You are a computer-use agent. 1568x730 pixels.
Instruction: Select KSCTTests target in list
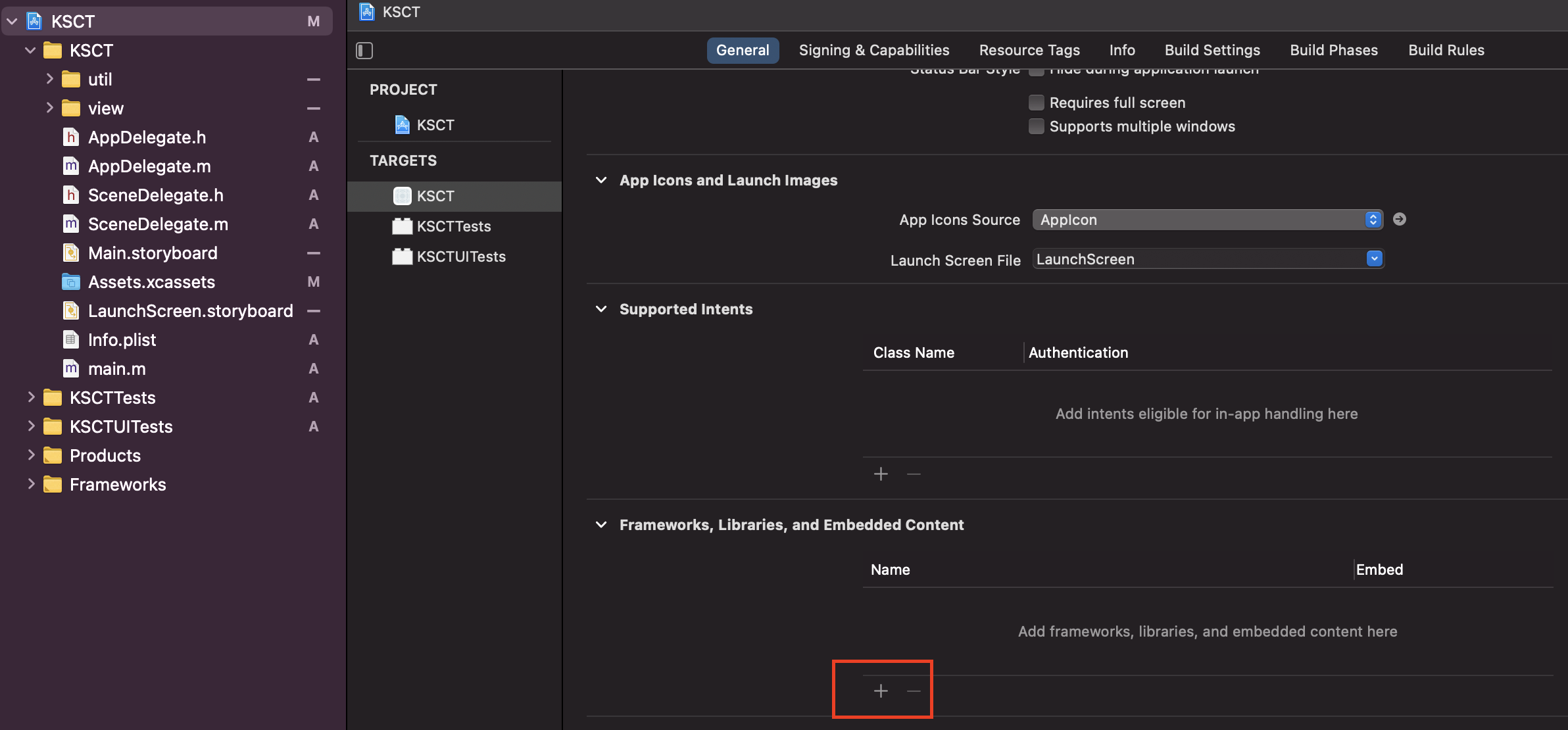point(453,226)
